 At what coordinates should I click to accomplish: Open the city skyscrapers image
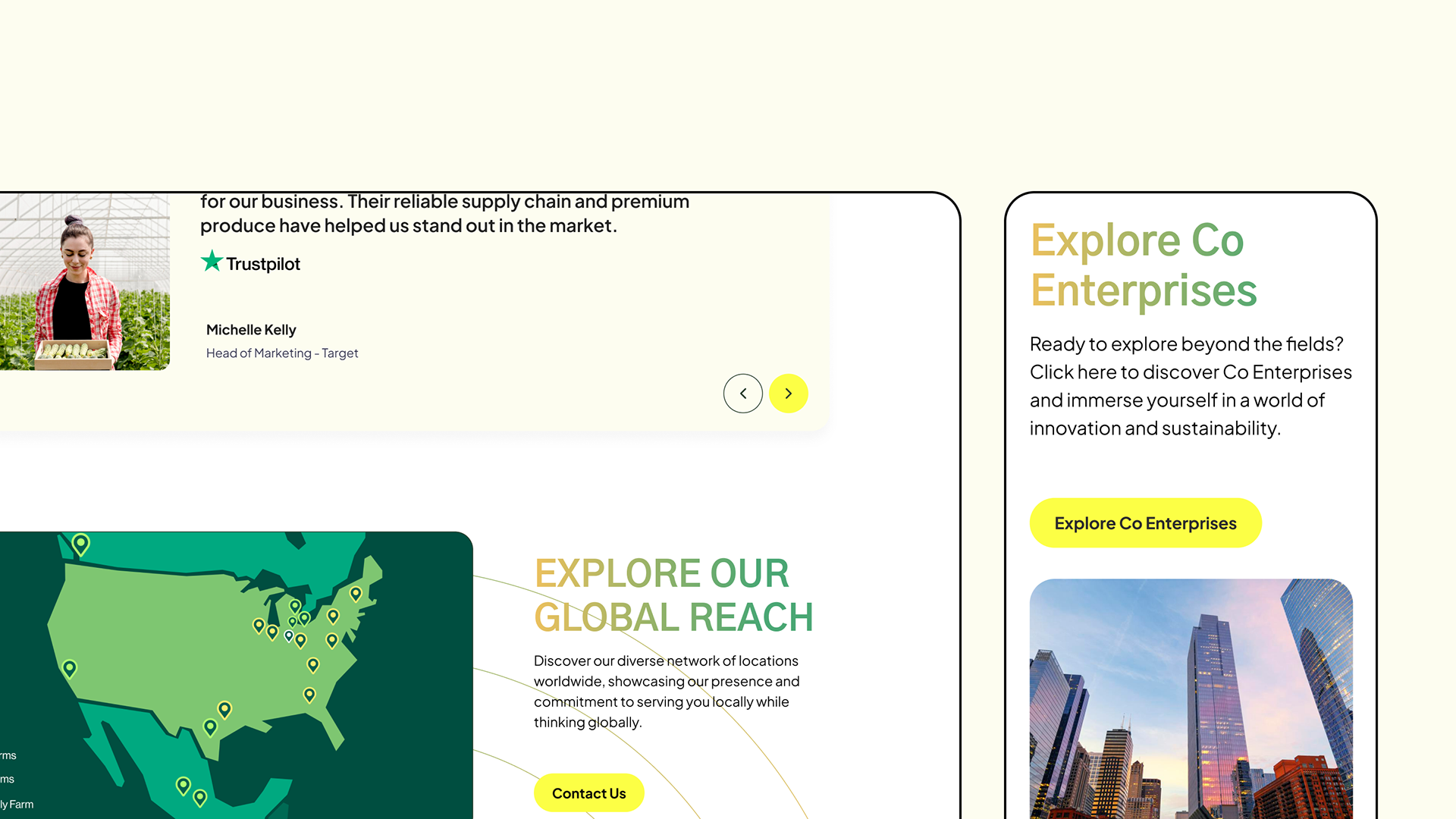click(1191, 698)
